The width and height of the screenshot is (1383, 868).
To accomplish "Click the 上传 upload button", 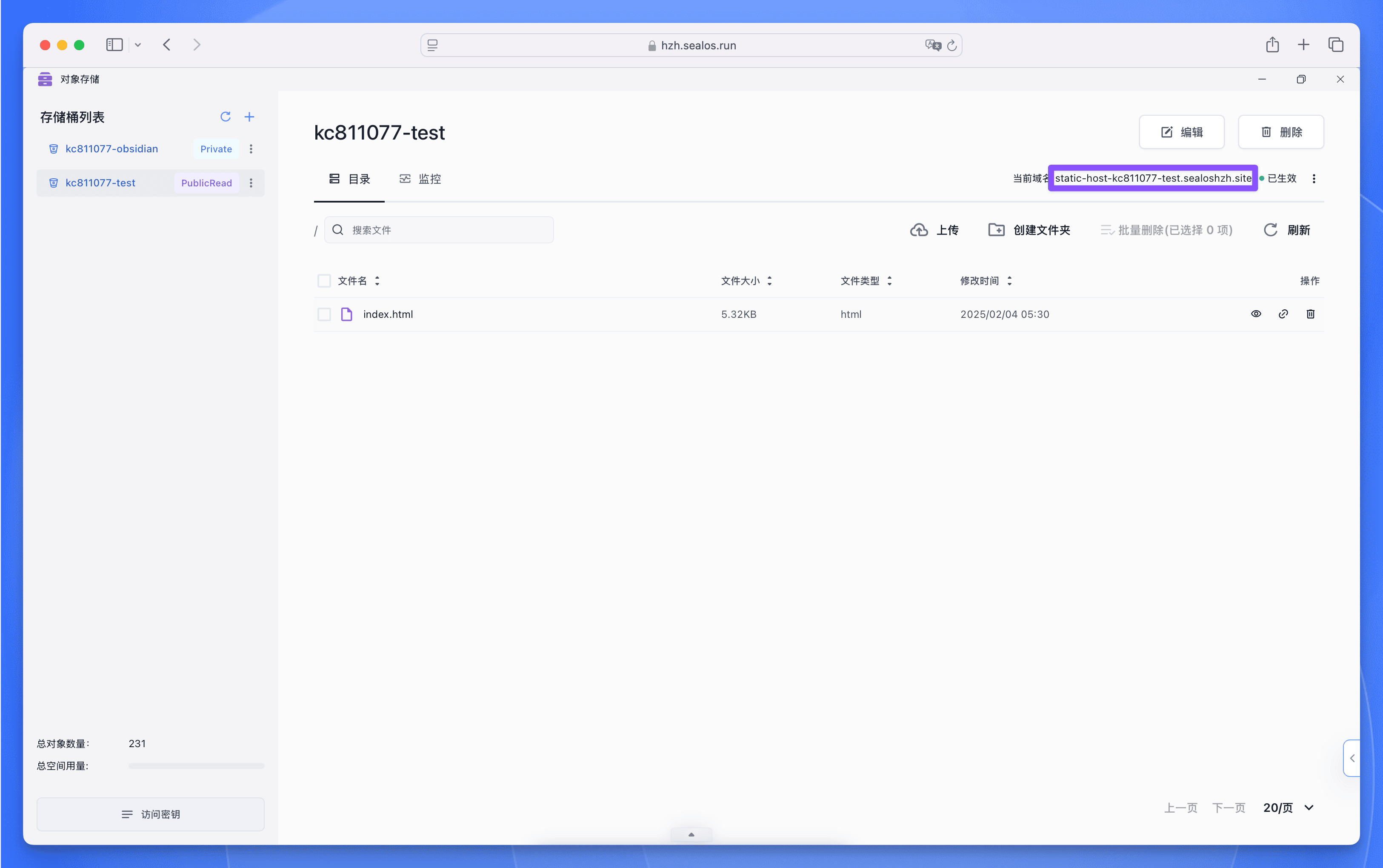I will 934,230.
